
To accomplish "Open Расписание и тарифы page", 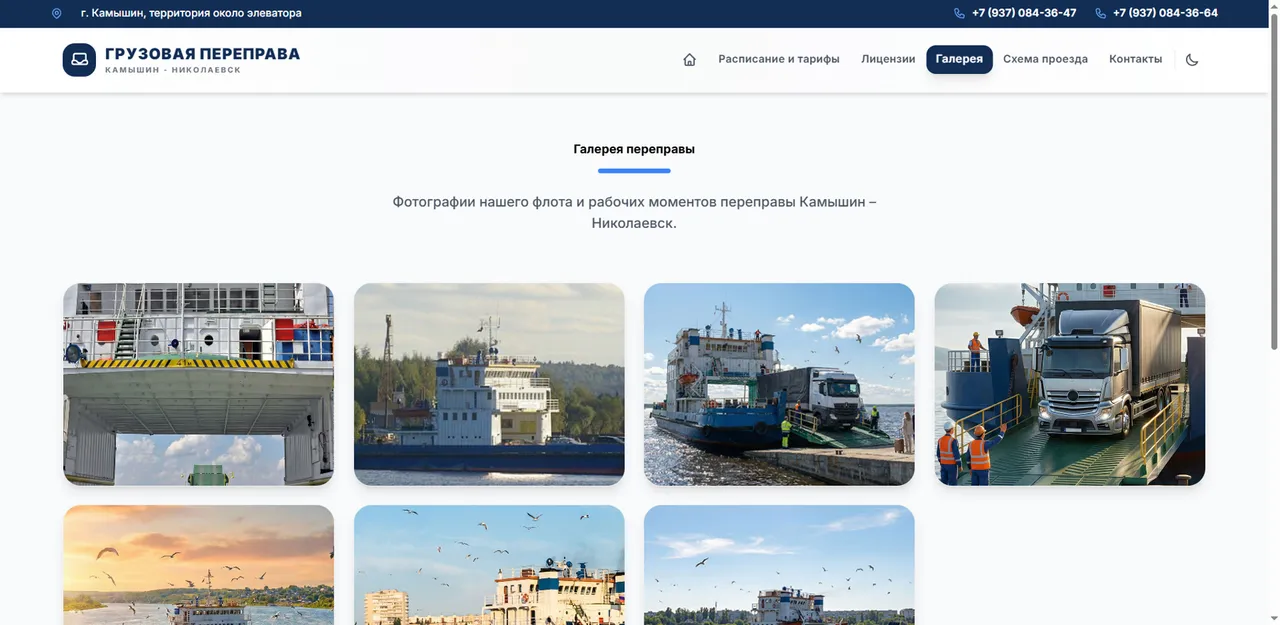I will pos(779,59).
